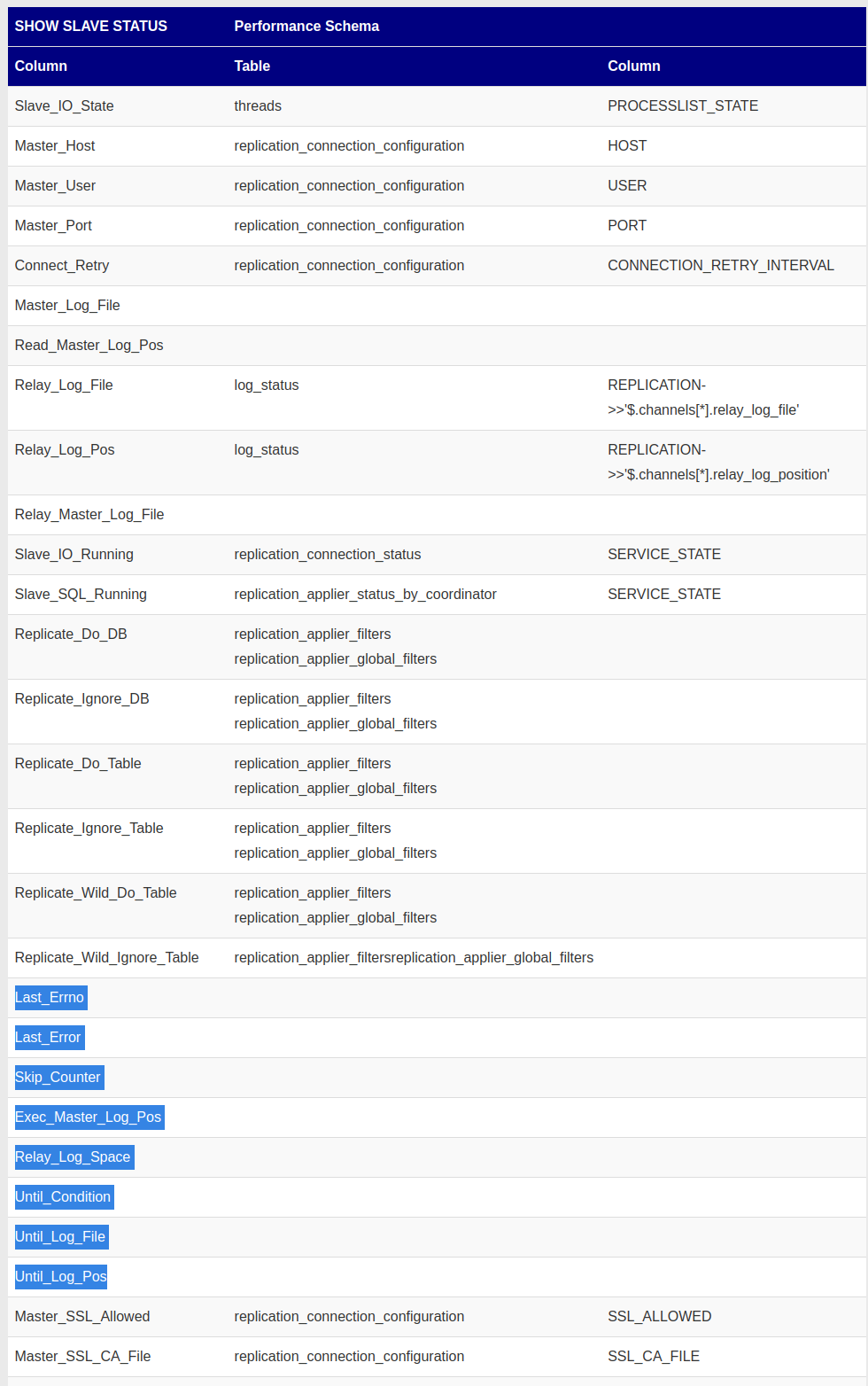Click the Replicate_Wild_Ignore_Table row label

106,958
